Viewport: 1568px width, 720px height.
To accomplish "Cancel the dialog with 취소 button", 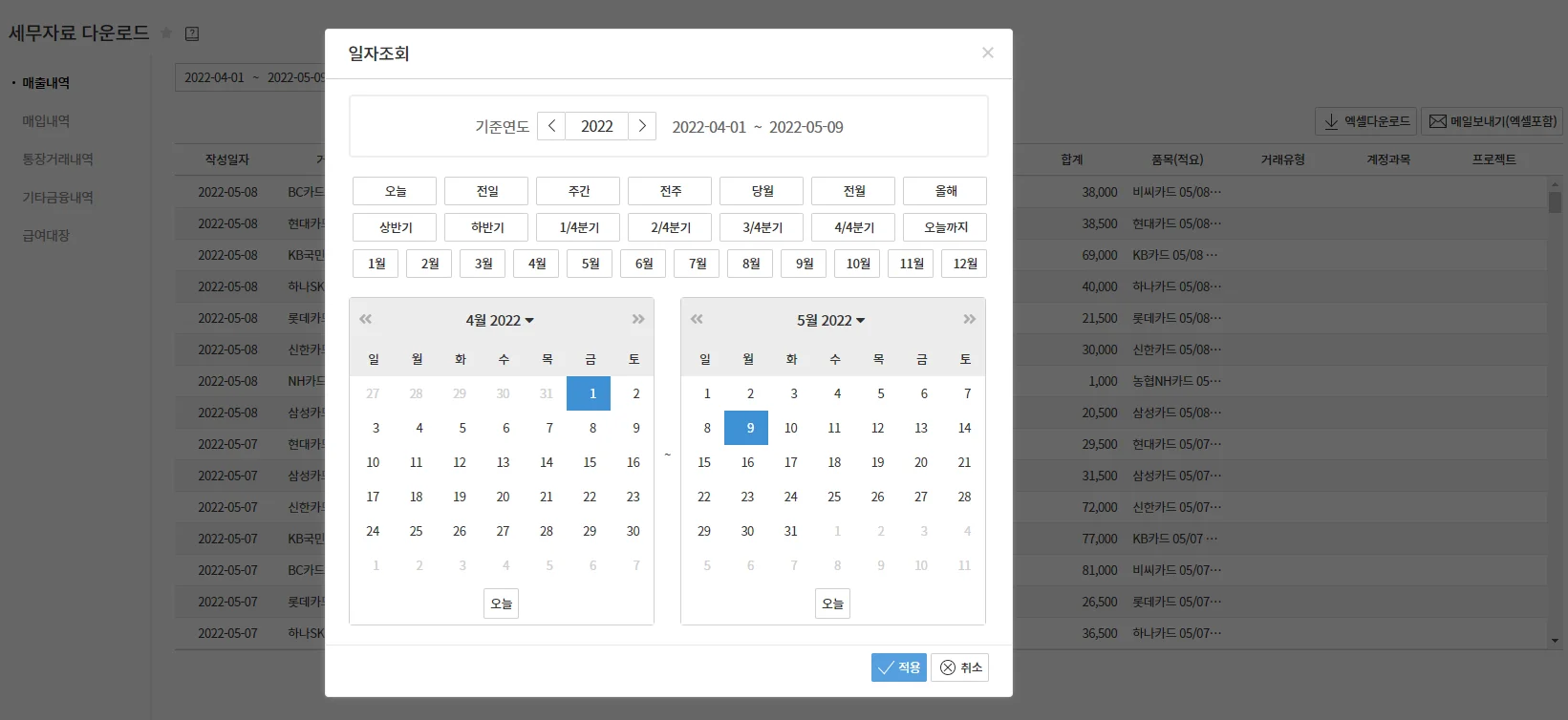I will click(x=960, y=667).
